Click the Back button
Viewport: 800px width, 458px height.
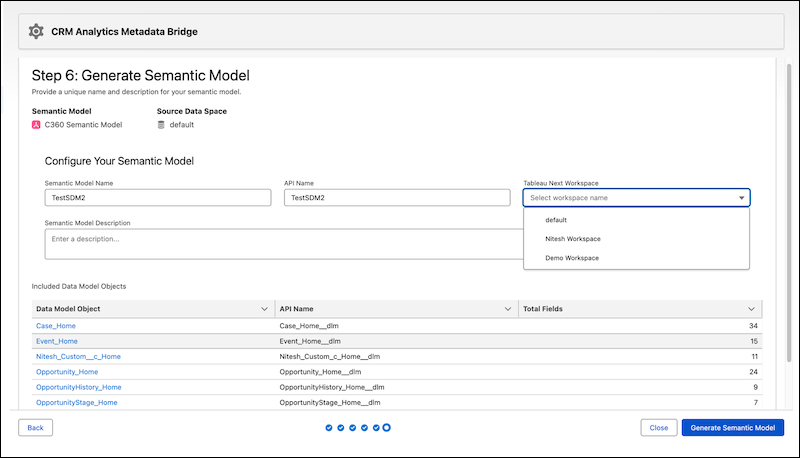(x=35, y=427)
